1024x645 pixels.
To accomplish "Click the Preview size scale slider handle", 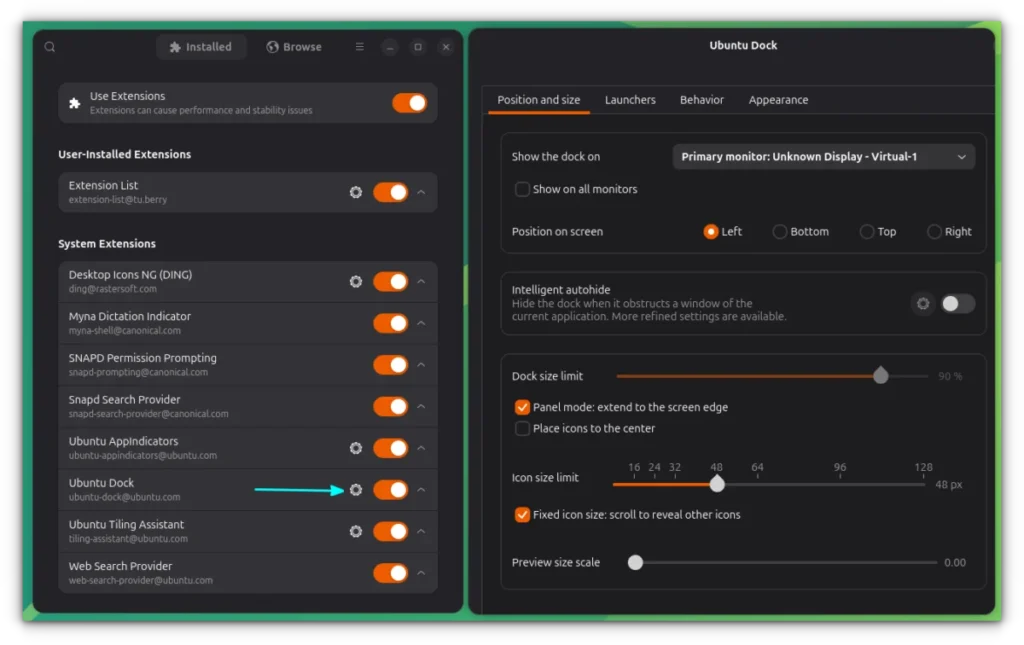I will 635,562.
